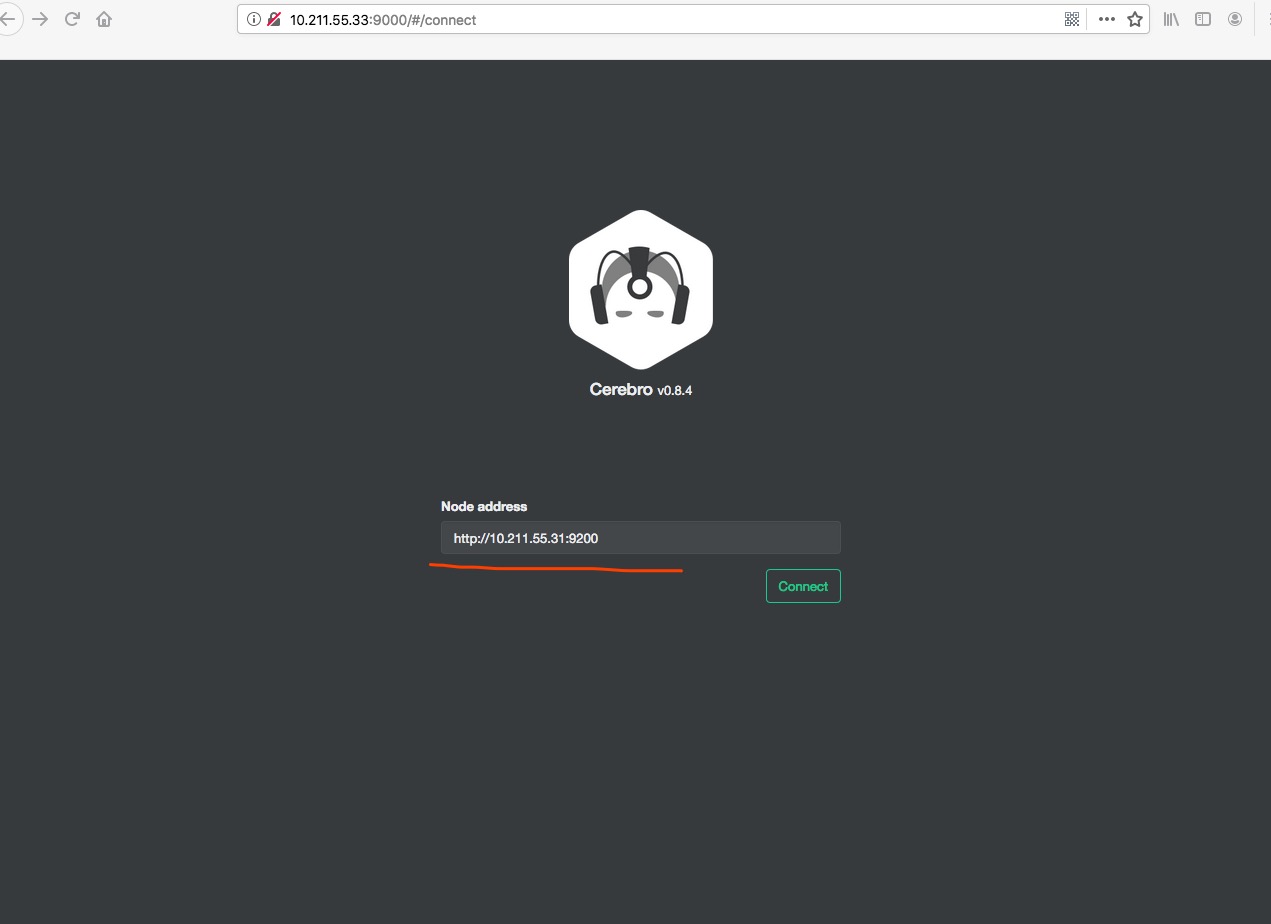Focus the Node address input field
1271x924 pixels.
point(640,538)
